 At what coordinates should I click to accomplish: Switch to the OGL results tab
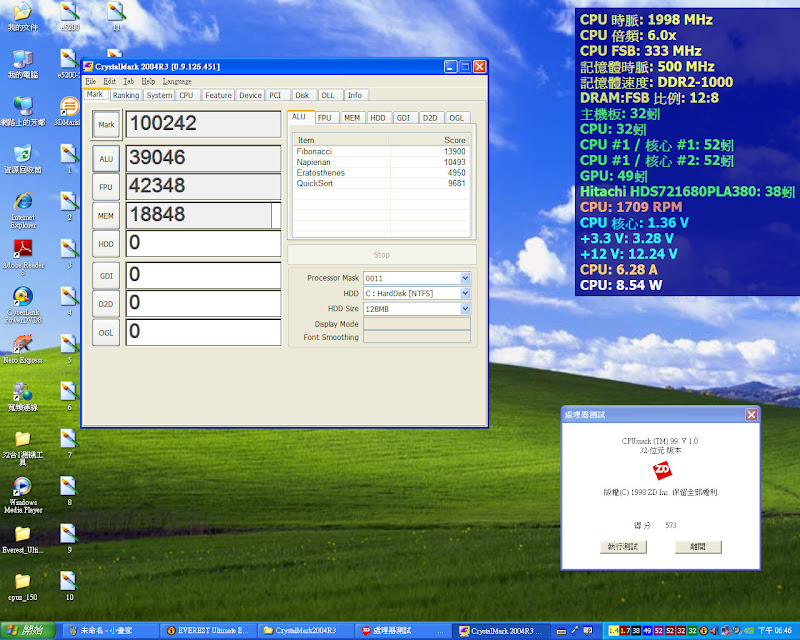tap(456, 118)
